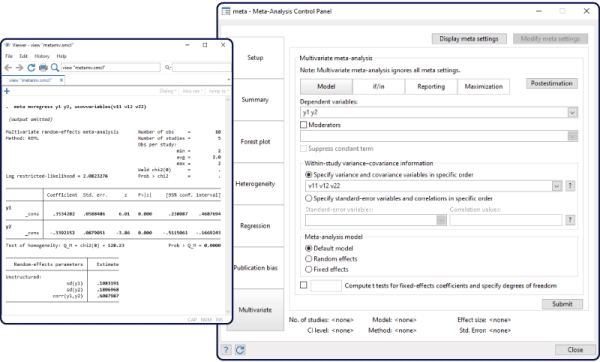The width and height of the screenshot is (600, 362).
Task: Click the Forward arrow in Viewer toolbar
Action: 20,68
